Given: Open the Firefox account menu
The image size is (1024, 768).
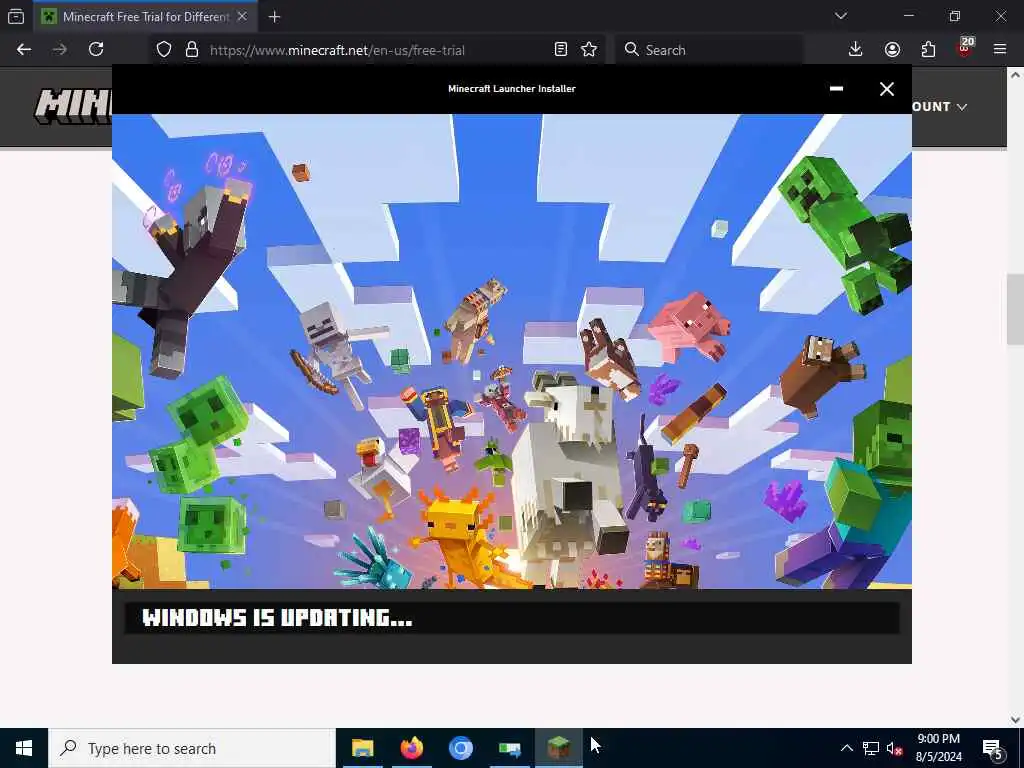Looking at the screenshot, I should tap(892, 50).
